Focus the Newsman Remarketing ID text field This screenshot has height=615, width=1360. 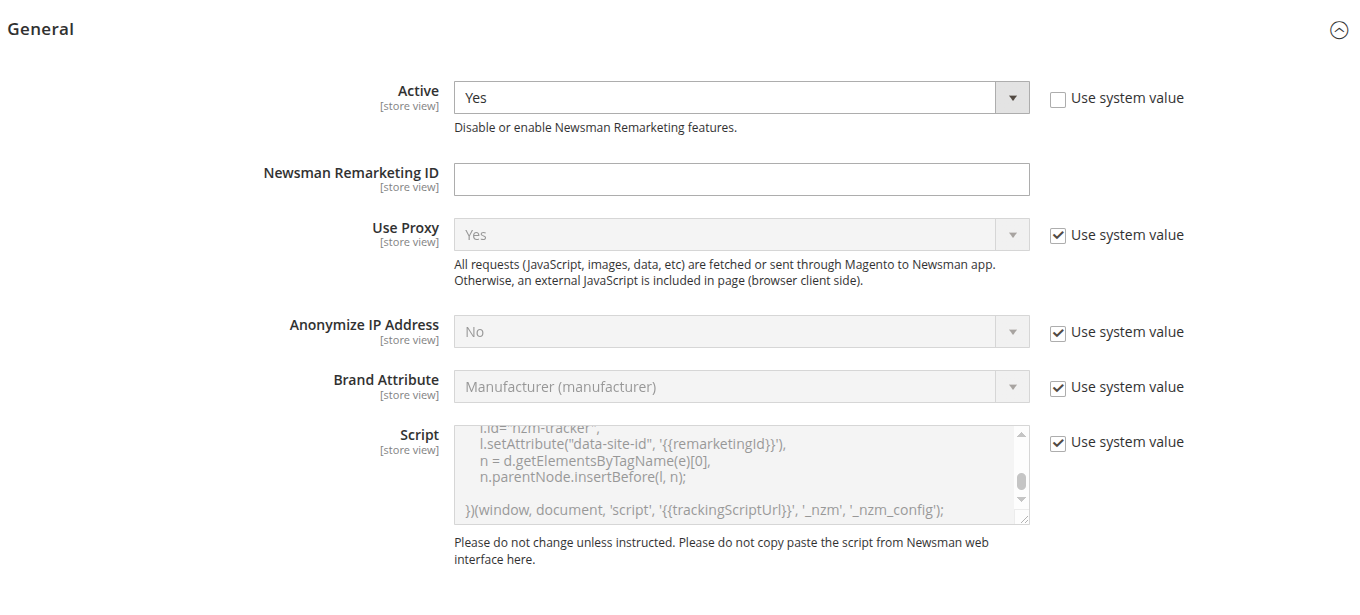click(x=741, y=180)
